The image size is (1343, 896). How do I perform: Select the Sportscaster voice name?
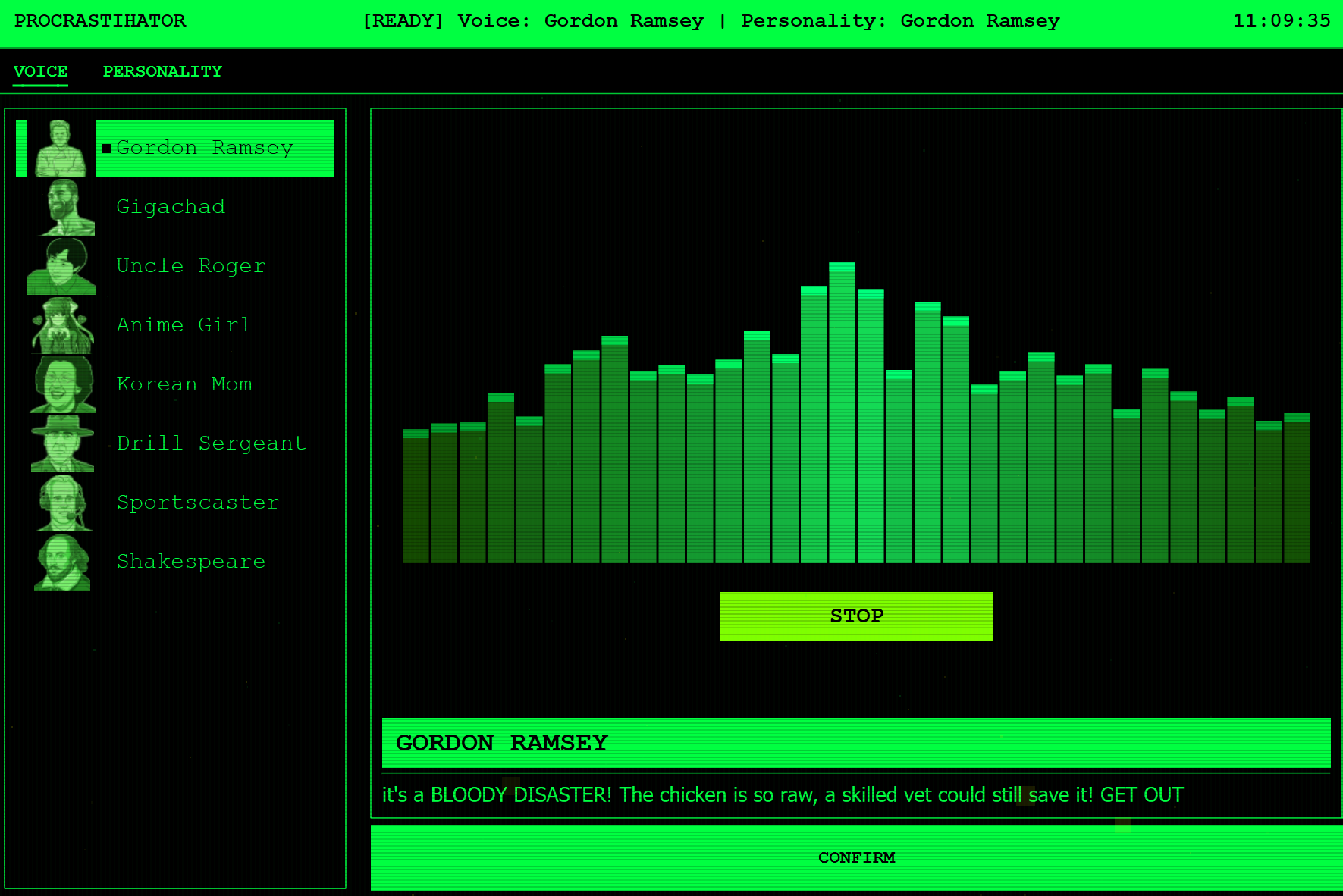[x=198, y=503]
